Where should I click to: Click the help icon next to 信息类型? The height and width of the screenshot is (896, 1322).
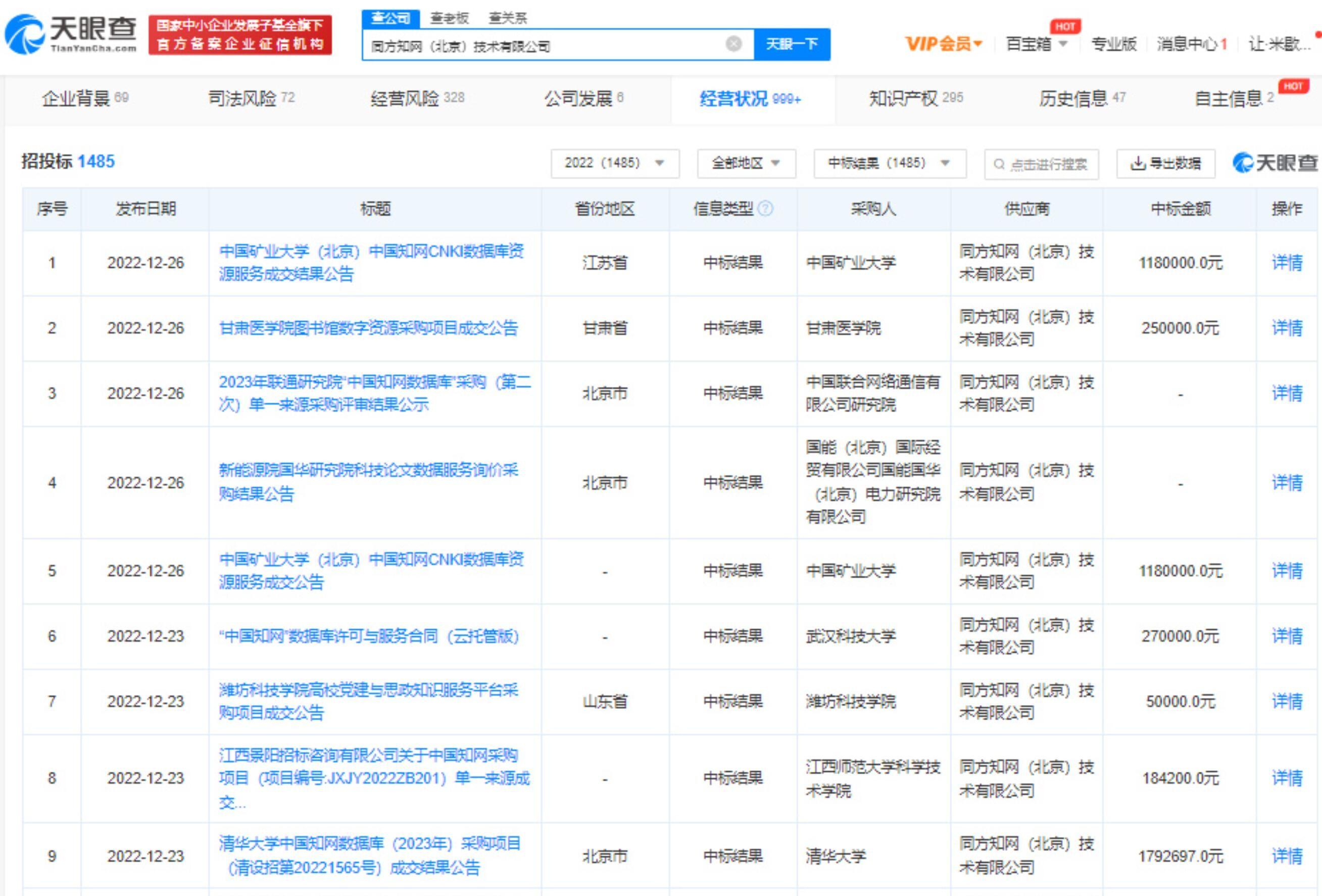(x=766, y=209)
